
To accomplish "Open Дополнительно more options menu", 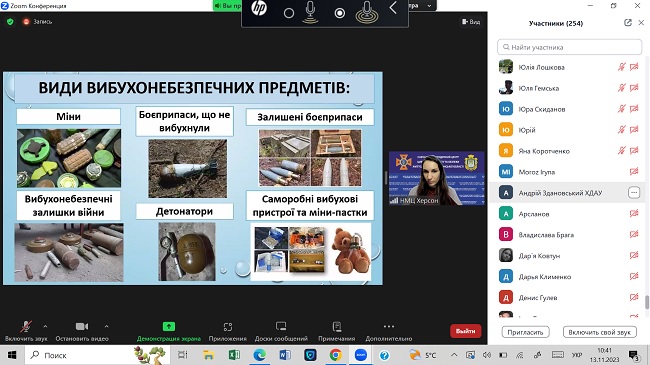I will (389, 331).
